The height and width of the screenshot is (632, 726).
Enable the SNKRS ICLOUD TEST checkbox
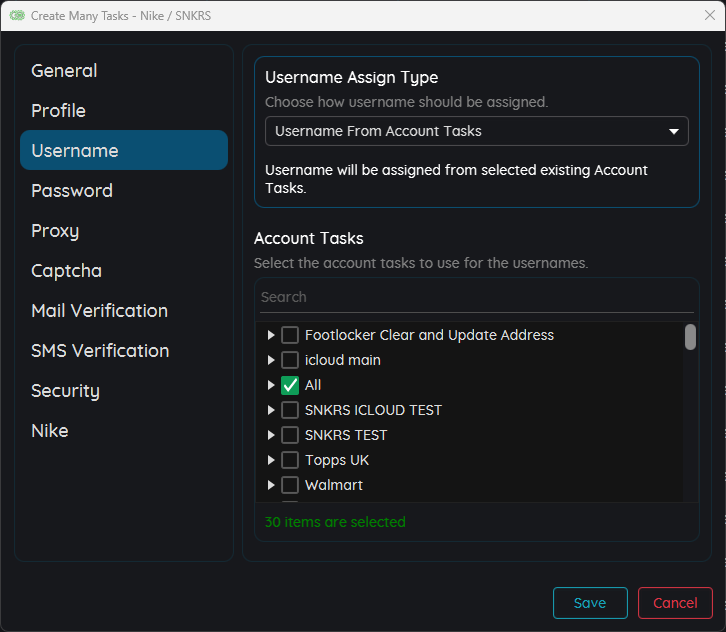(x=290, y=410)
